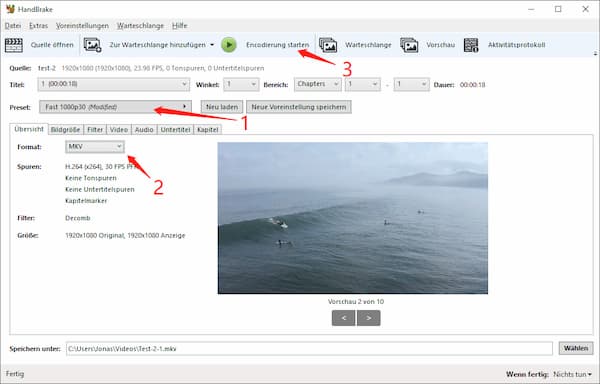Click the Encodierung starten label
600x384 pixels.
(277, 45)
